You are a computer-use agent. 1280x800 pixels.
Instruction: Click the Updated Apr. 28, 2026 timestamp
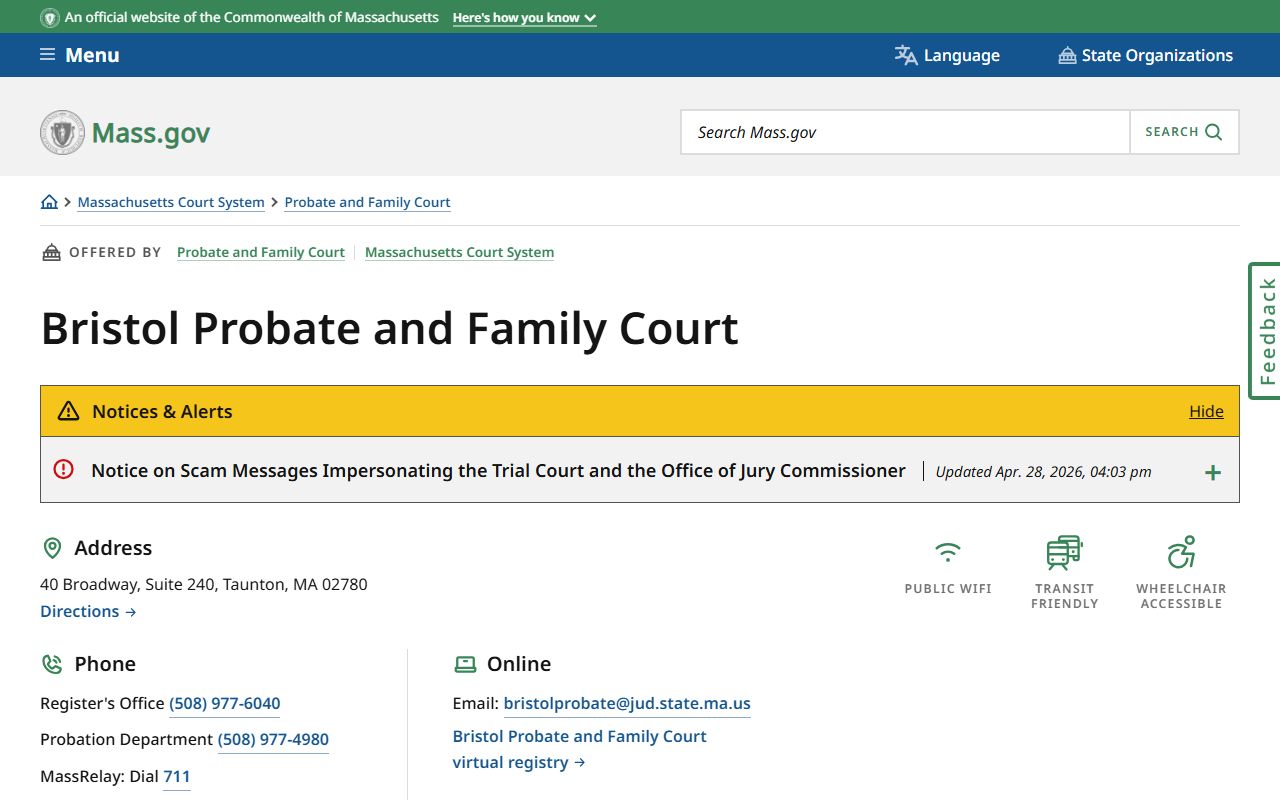tap(1043, 471)
